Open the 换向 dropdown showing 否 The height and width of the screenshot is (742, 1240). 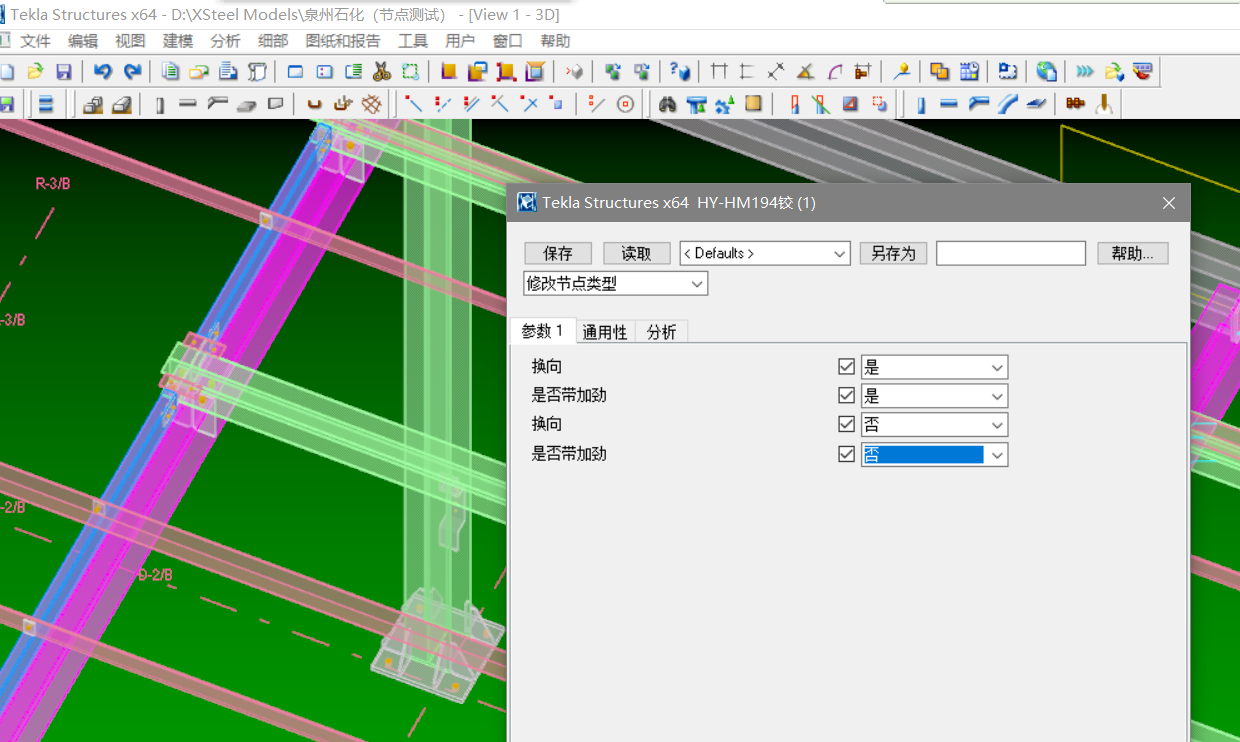[x=934, y=424]
